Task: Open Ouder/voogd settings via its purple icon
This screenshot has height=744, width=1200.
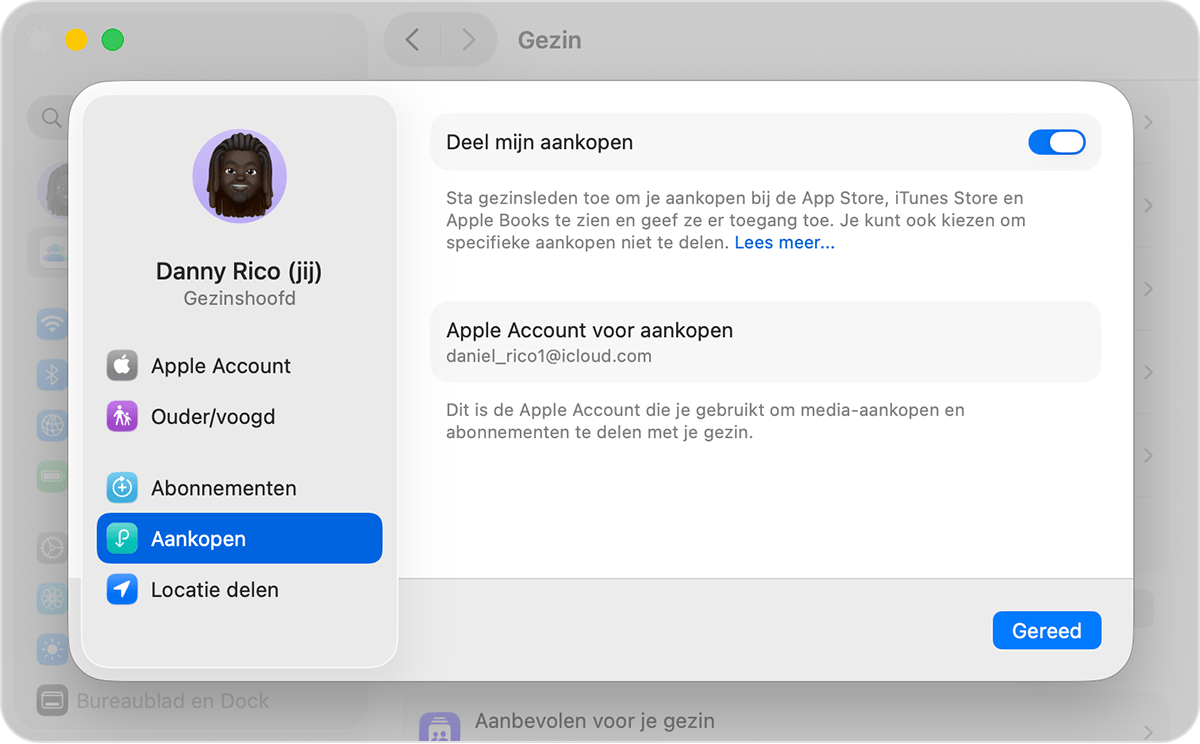Action: pyautogui.click(x=121, y=416)
